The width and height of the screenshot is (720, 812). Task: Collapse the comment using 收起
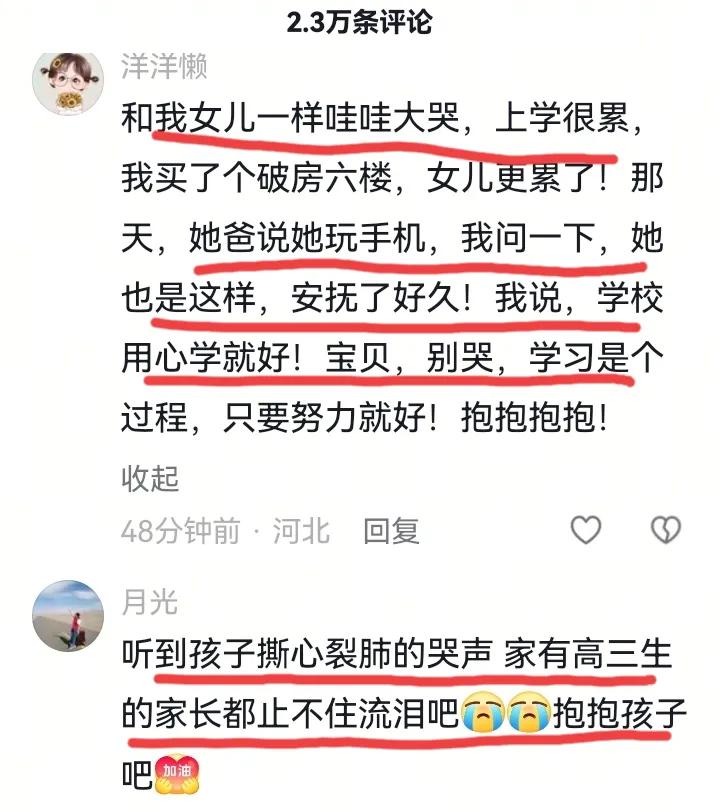[x=150, y=478]
